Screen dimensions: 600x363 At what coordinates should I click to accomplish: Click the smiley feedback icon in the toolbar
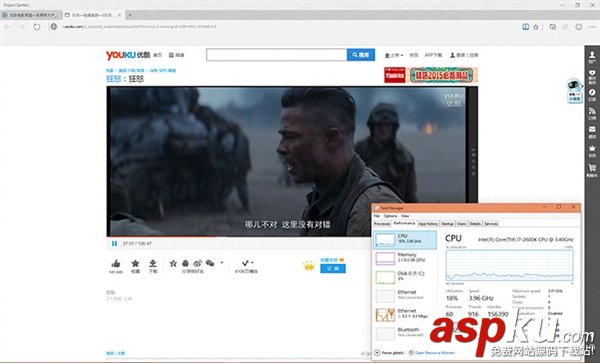(579, 27)
